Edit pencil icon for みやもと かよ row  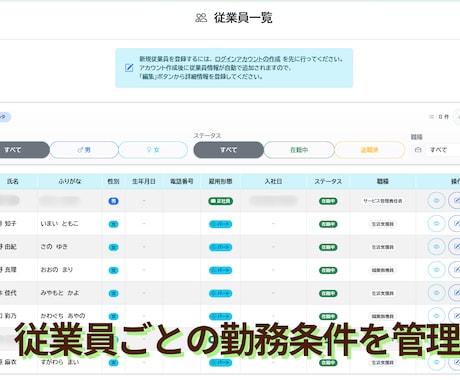(455, 293)
